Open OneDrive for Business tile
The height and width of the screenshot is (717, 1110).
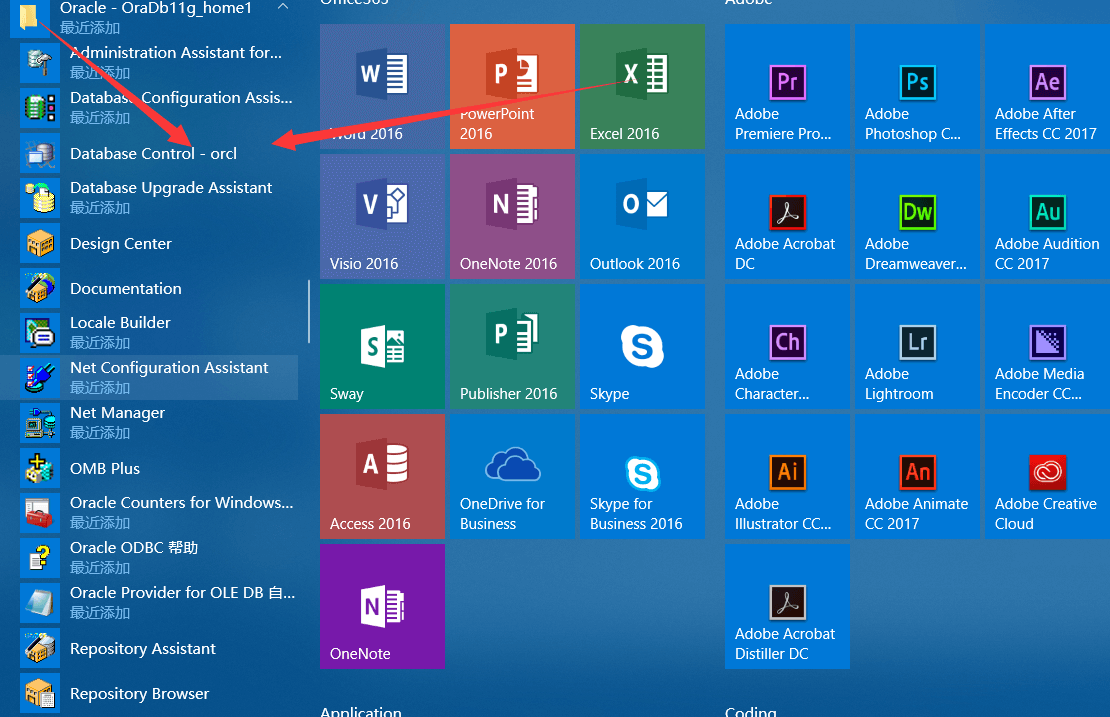[513, 476]
